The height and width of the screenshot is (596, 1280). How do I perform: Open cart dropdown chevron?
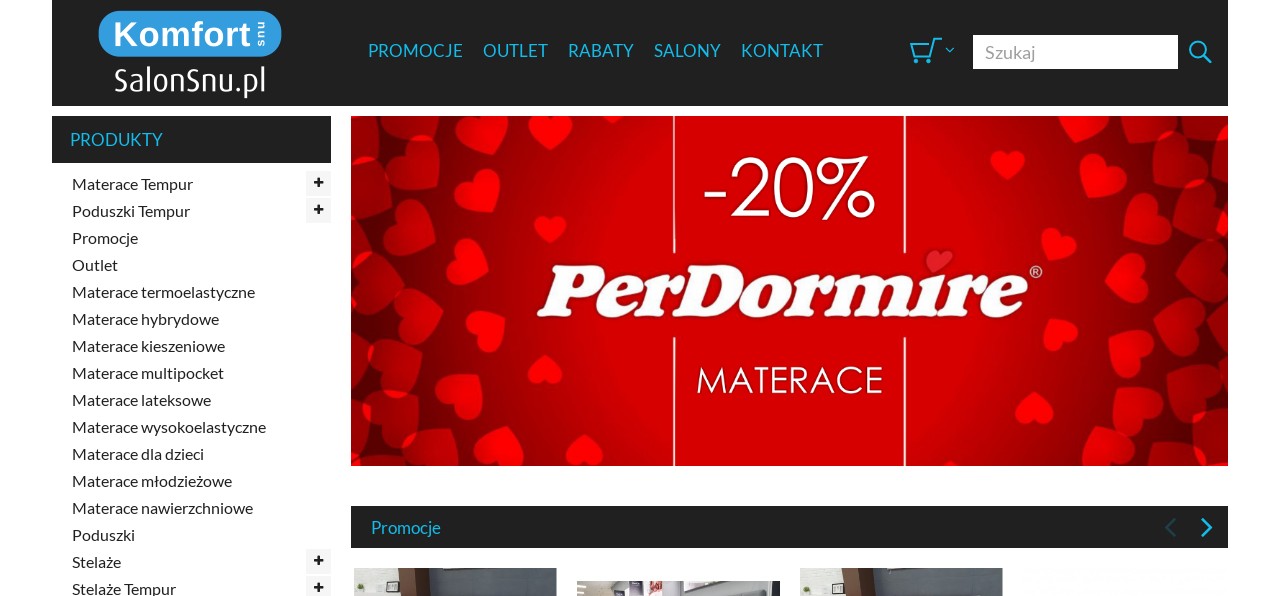pyautogui.click(x=950, y=50)
